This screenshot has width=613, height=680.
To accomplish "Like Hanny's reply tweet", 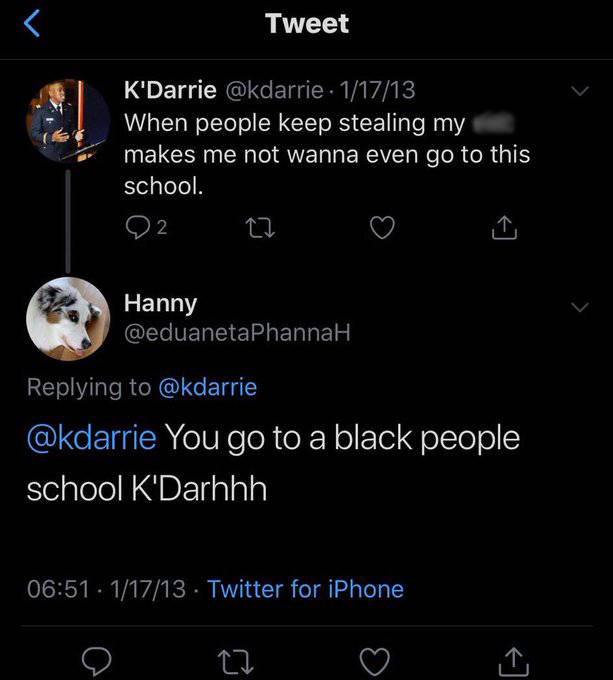I will (x=374, y=660).
